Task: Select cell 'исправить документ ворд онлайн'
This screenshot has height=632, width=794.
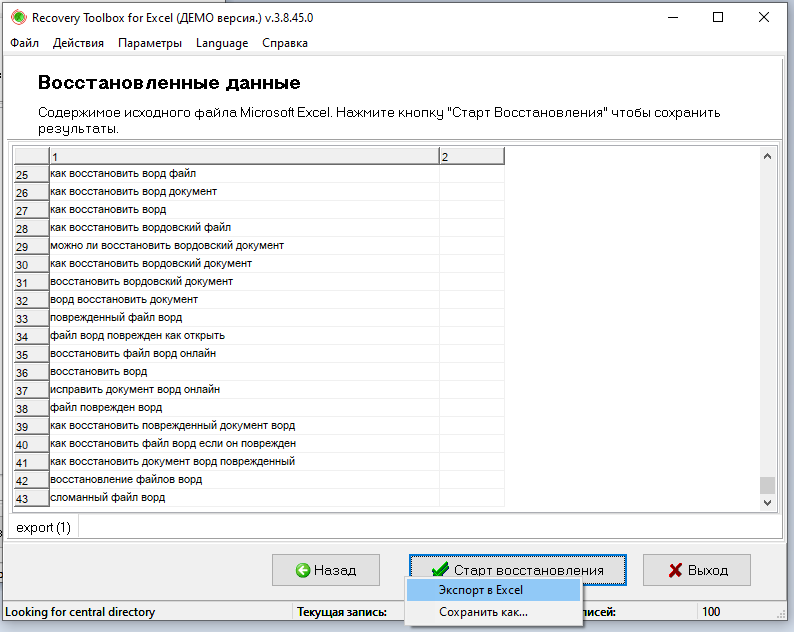Action: click(244, 389)
